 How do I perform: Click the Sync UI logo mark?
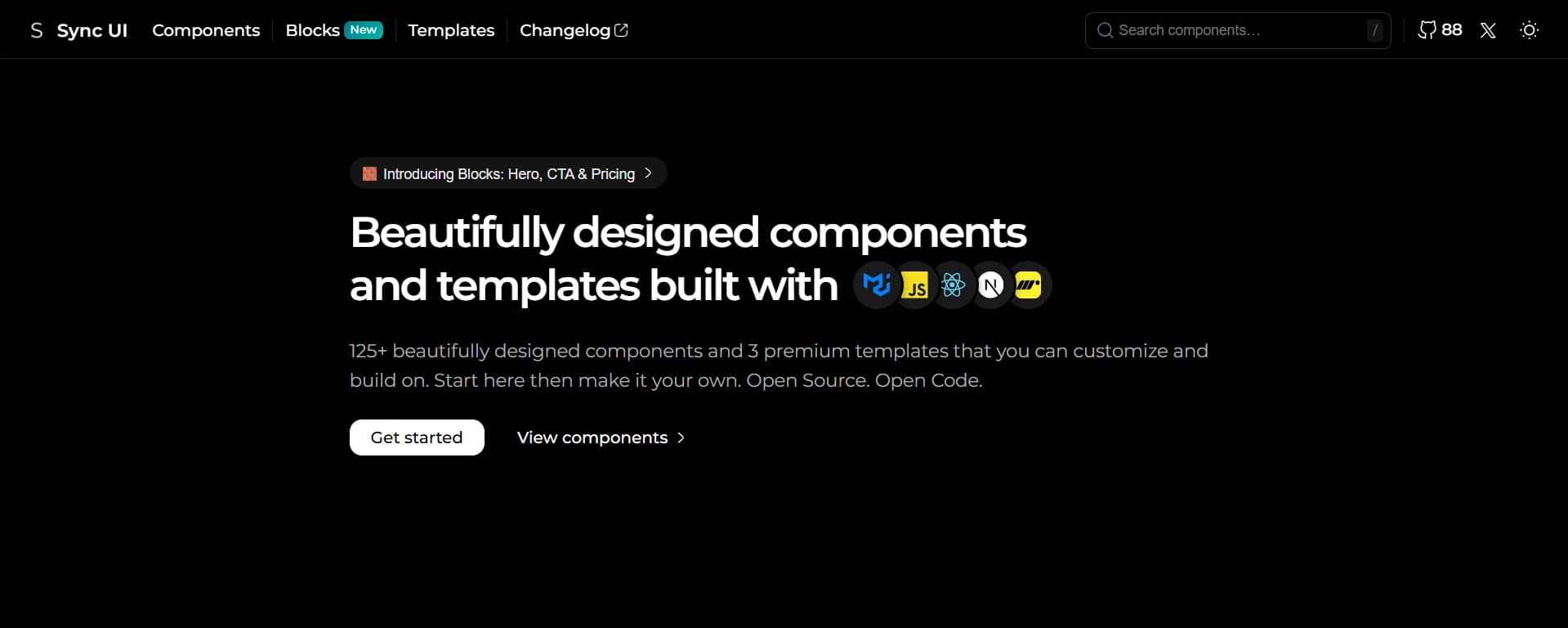(36, 29)
